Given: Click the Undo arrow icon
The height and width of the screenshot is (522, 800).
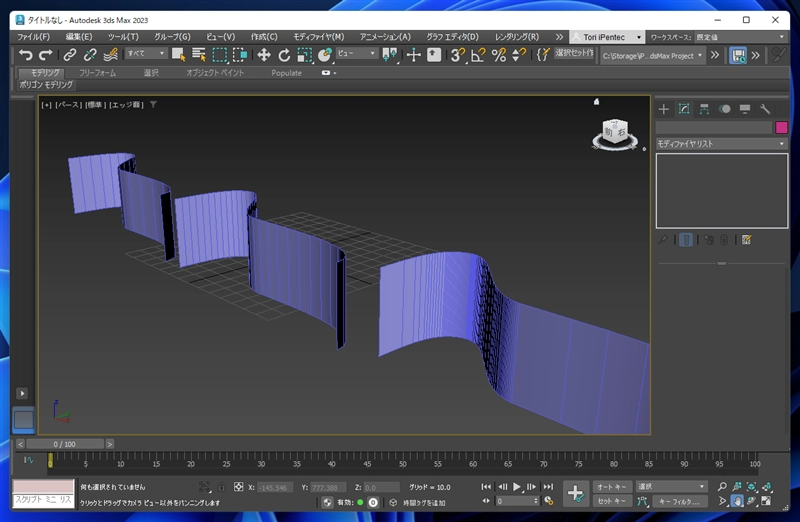Looking at the screenshot, I should [x=25, y=55].
